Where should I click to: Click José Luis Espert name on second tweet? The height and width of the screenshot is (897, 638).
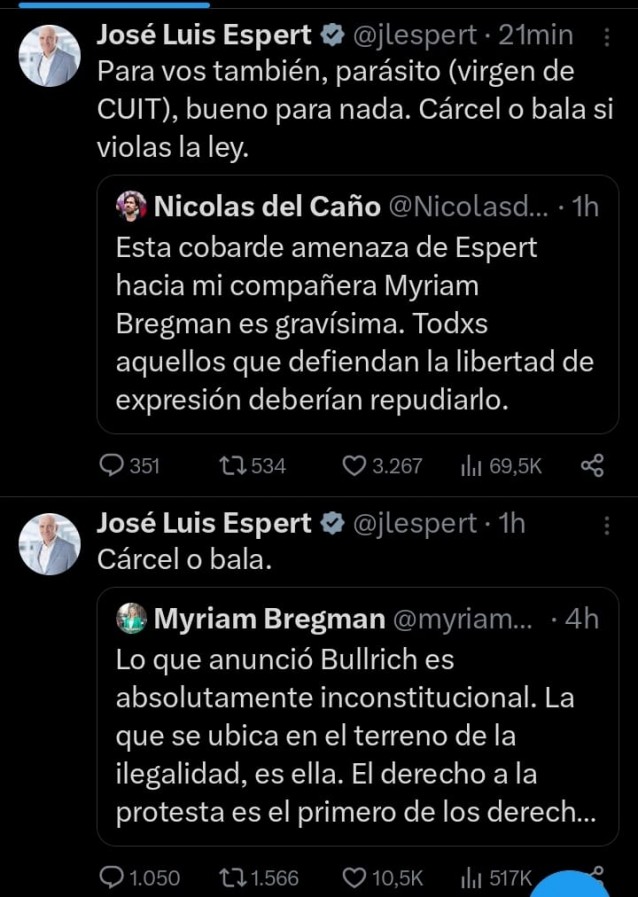[x=205, y=523]
